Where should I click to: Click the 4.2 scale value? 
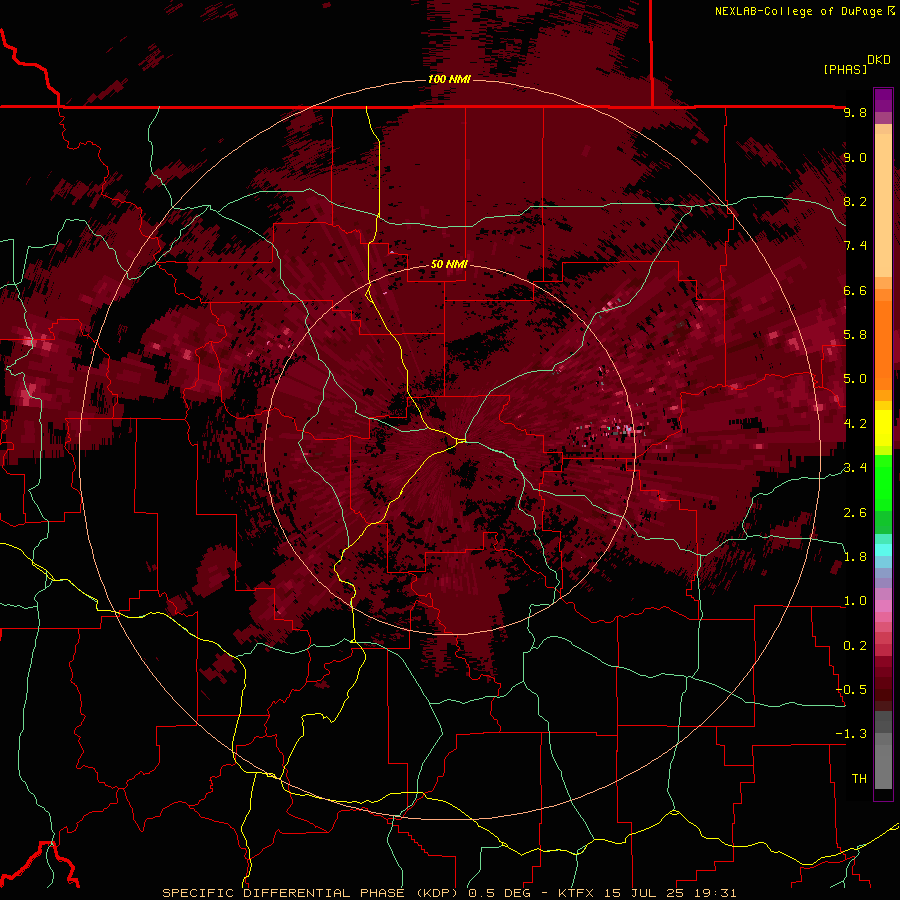coord(855,424)
